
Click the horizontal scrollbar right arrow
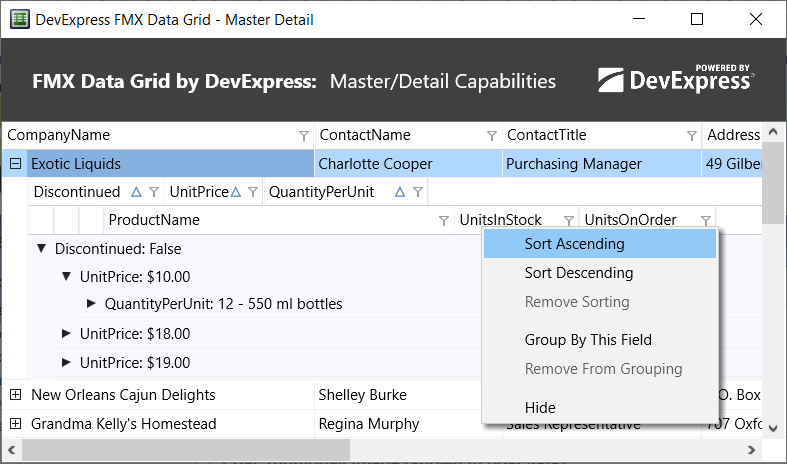[x=751, y=449]
